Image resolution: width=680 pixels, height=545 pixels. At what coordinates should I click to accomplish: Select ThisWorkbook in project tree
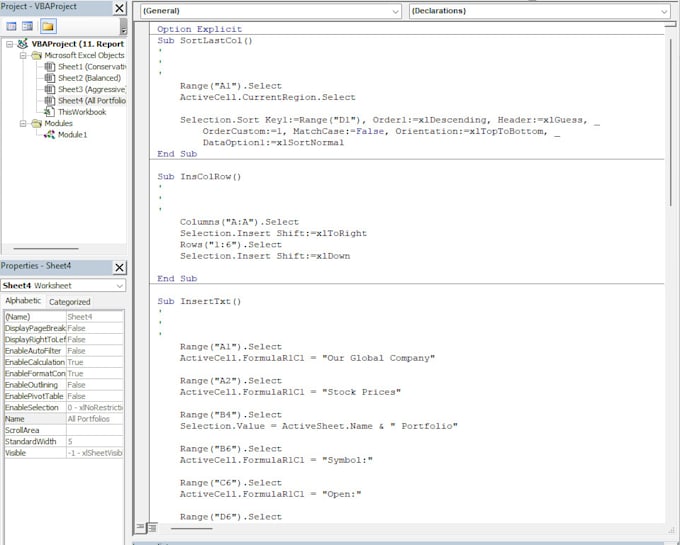[82, 112]
